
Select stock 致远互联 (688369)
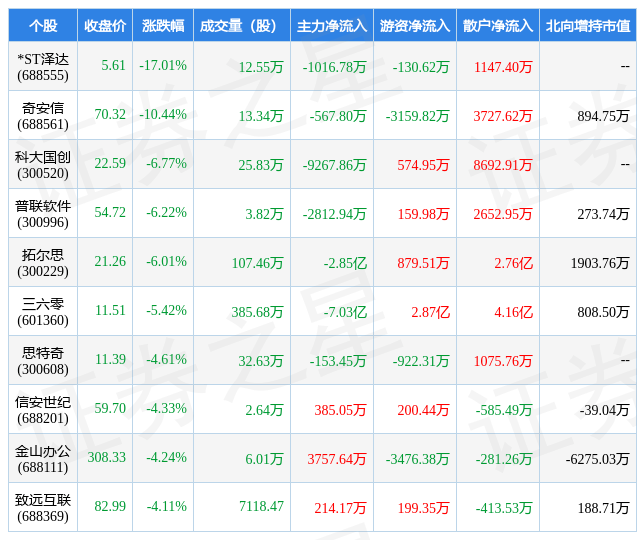tap(43, 508)
